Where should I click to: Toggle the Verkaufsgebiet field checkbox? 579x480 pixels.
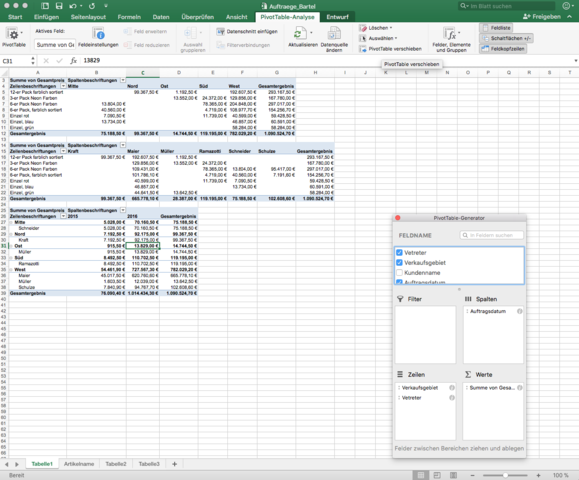(399, 263)
